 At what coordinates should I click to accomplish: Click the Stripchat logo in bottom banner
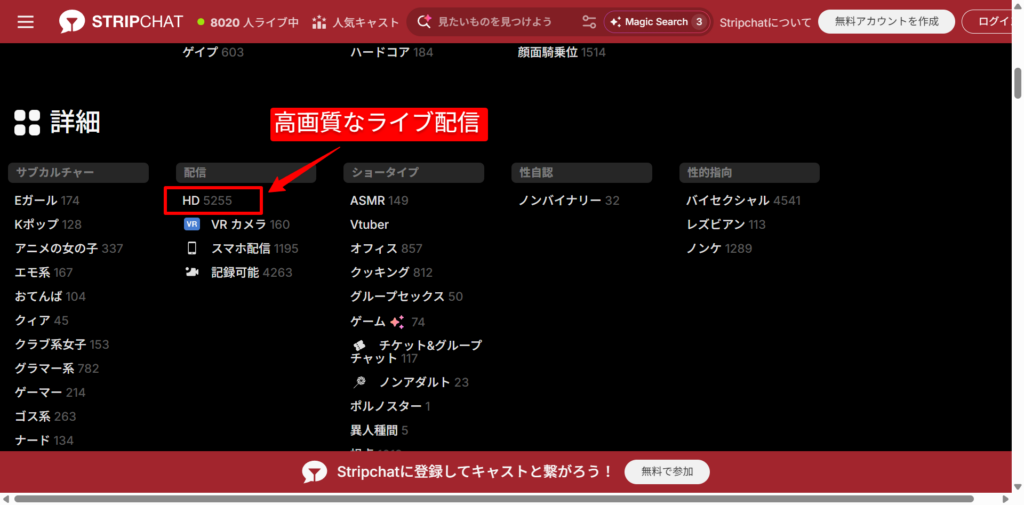pyautogui.click(x=315, y=472)
